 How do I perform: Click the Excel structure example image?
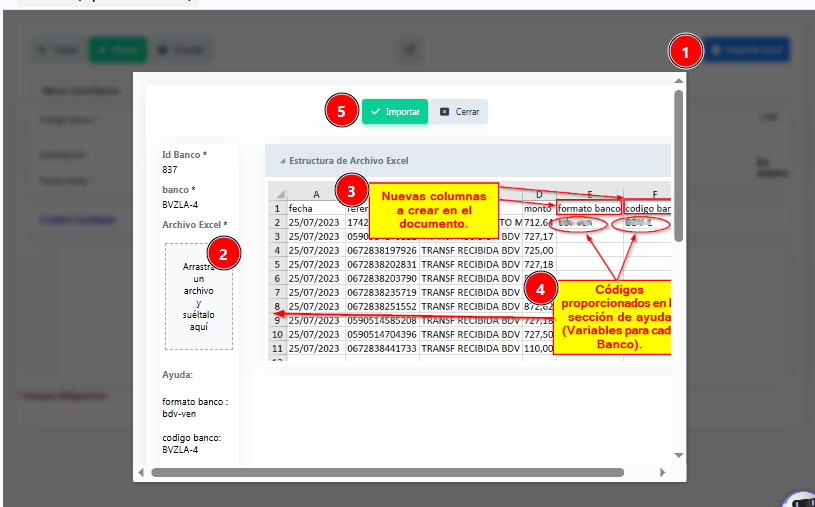pyautogui.click(x=467, y=272)
